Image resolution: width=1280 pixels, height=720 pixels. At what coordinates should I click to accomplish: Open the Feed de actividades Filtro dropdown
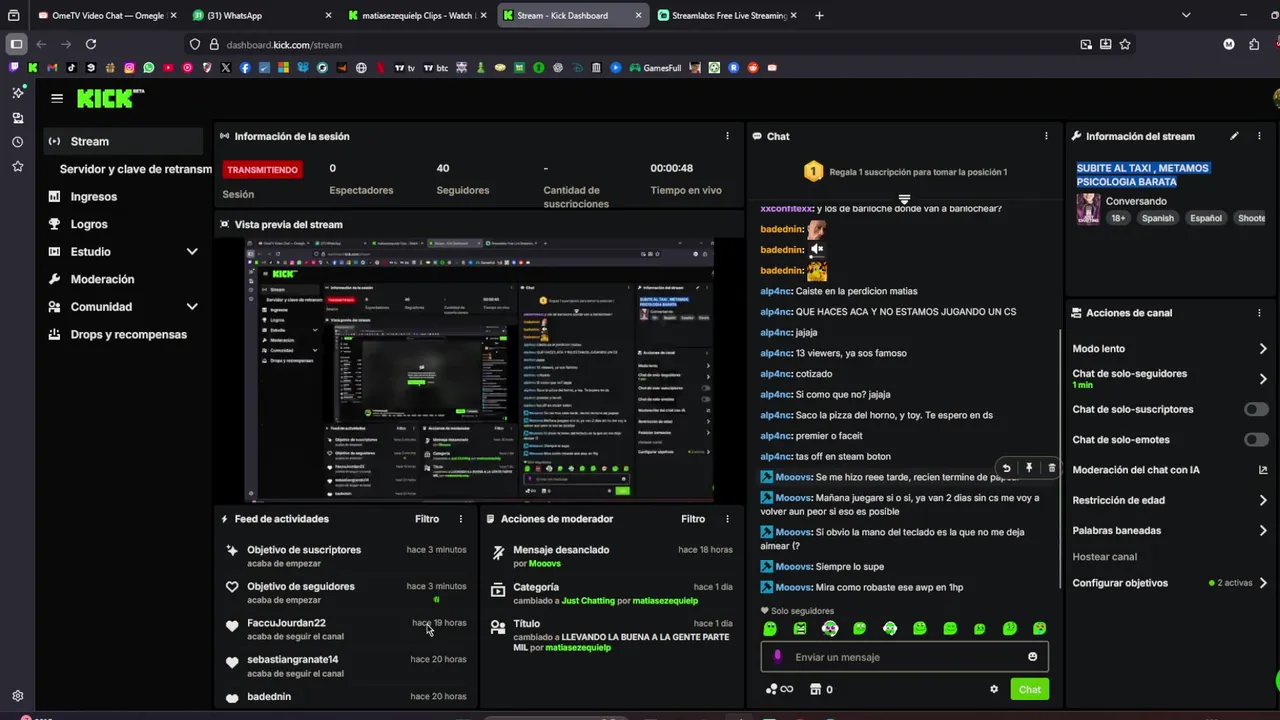click(427, 519)
